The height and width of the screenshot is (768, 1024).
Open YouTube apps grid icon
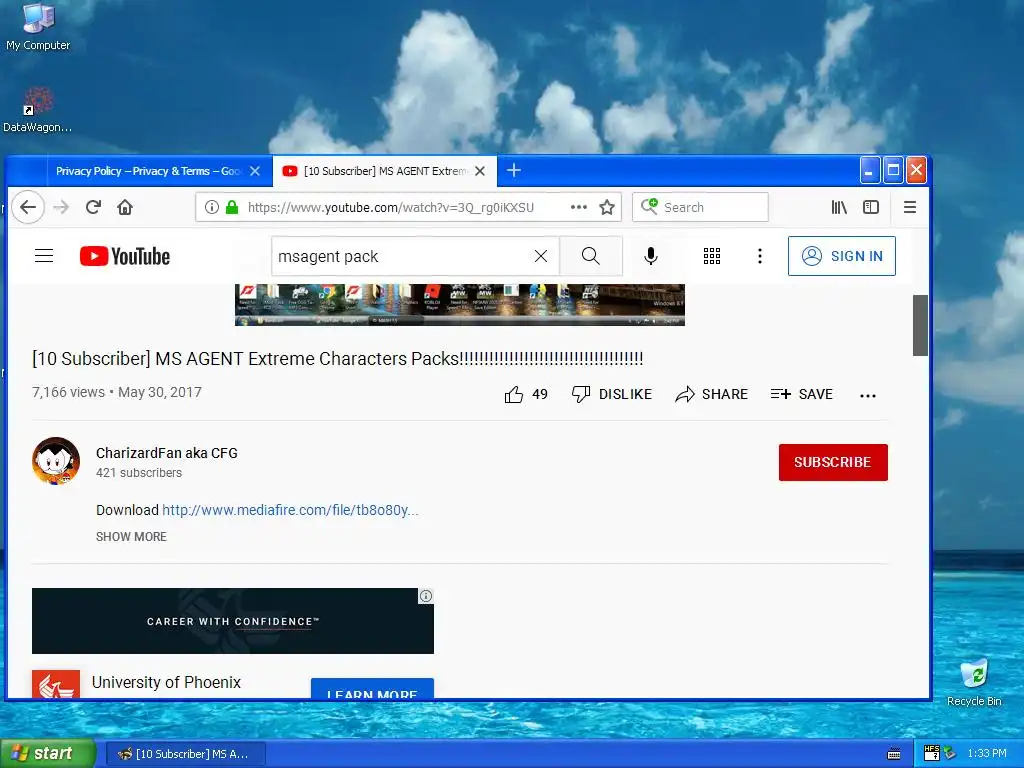pyautogui.click(x=712, y=256)
